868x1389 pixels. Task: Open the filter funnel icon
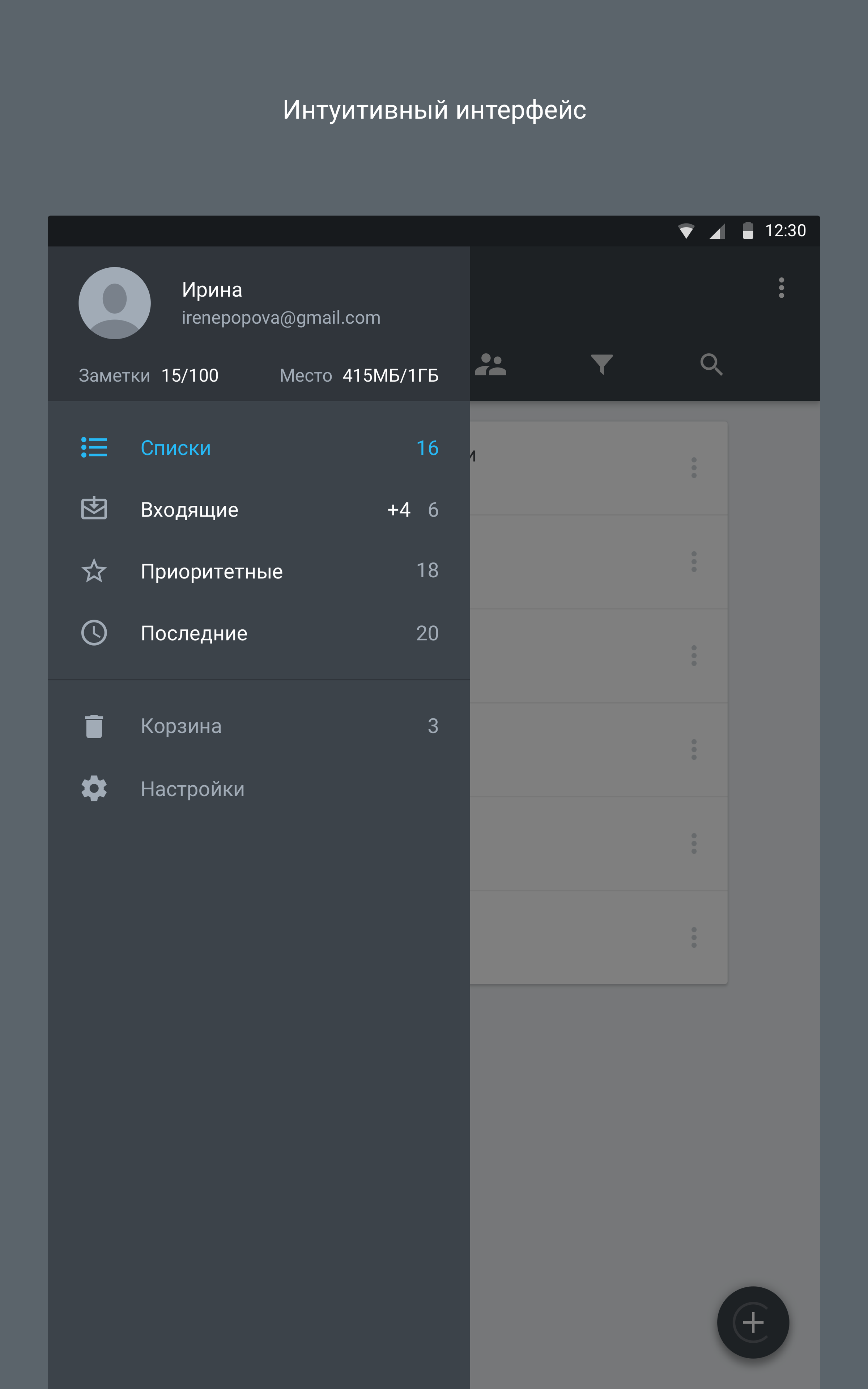click(601, 365)
